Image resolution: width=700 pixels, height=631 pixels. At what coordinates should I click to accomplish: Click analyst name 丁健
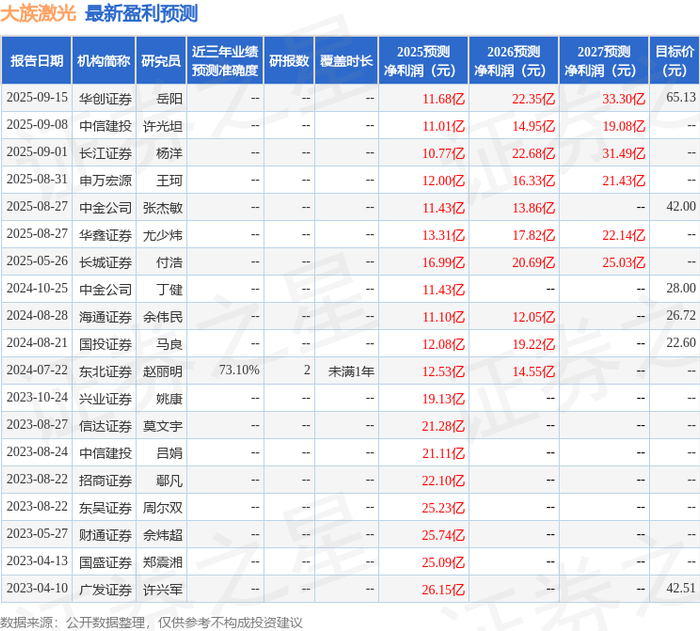tap(169, 289)
